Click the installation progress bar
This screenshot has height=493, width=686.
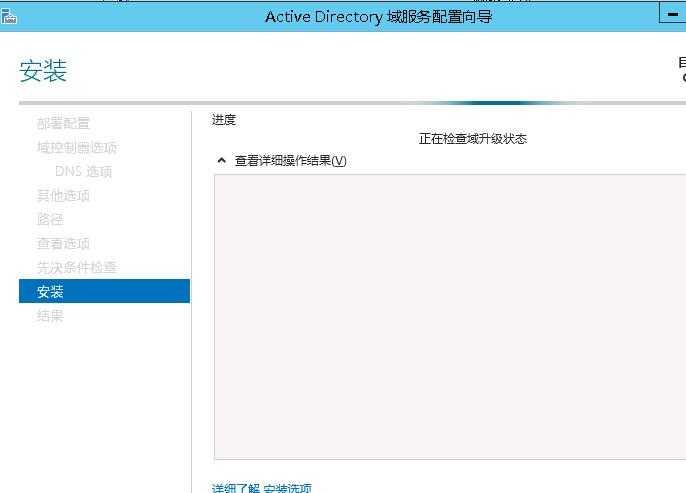(352, 103)
